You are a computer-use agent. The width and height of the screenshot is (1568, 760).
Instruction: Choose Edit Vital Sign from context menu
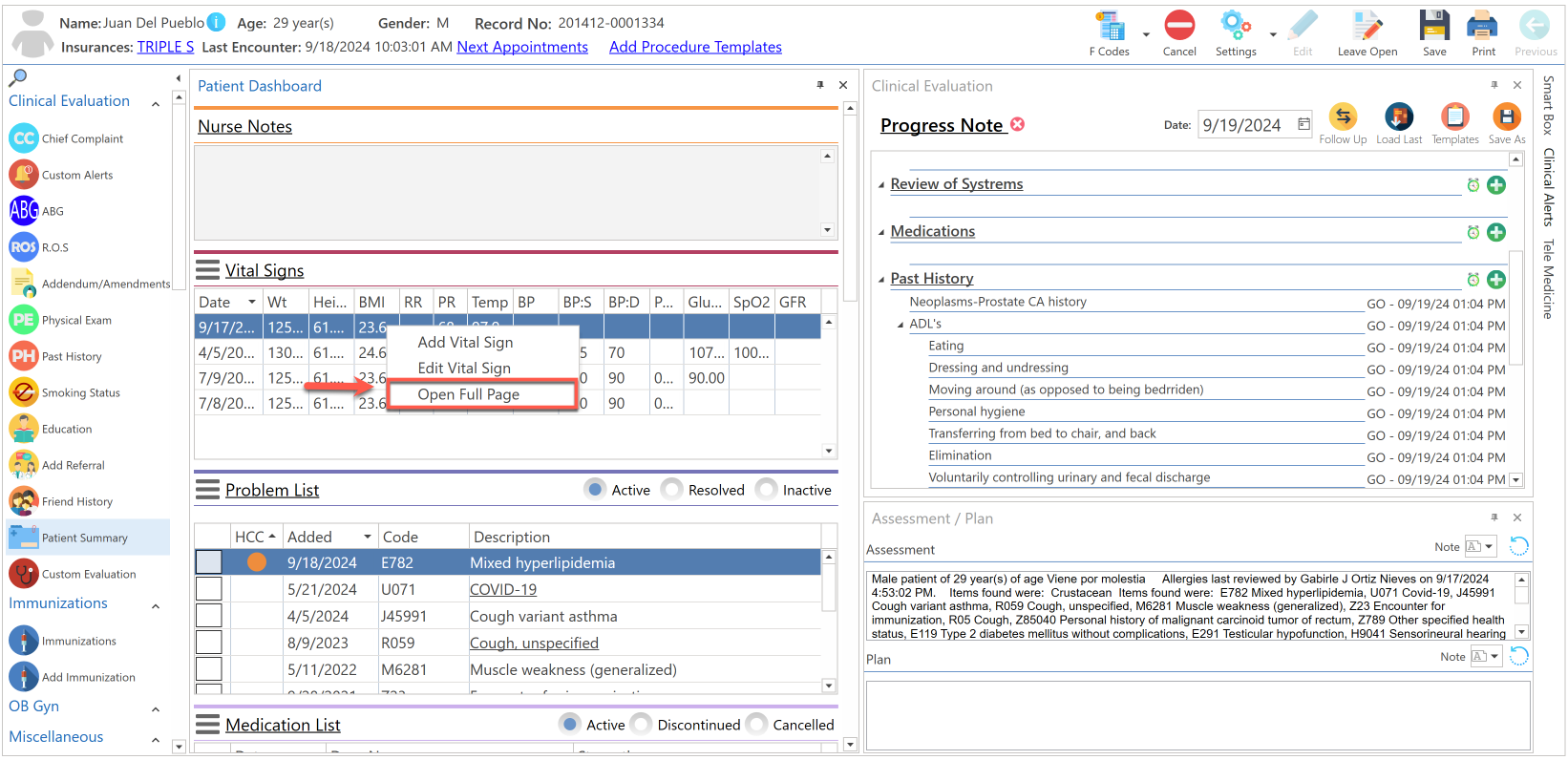[x=464, y=368]
